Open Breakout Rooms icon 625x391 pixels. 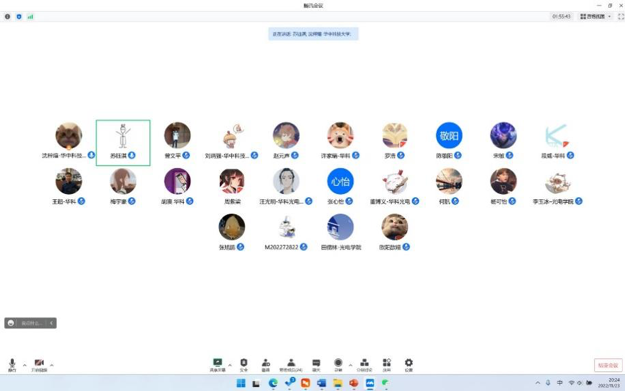[x=364, y=364]
